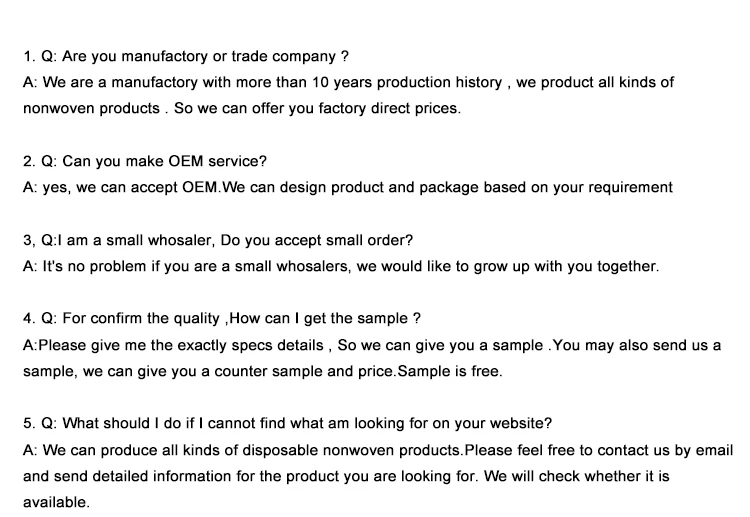Select the question "Can you make OEM service?"
This screenshot has height=517, width=750.
pyautogui.click(x=144, y=160)
